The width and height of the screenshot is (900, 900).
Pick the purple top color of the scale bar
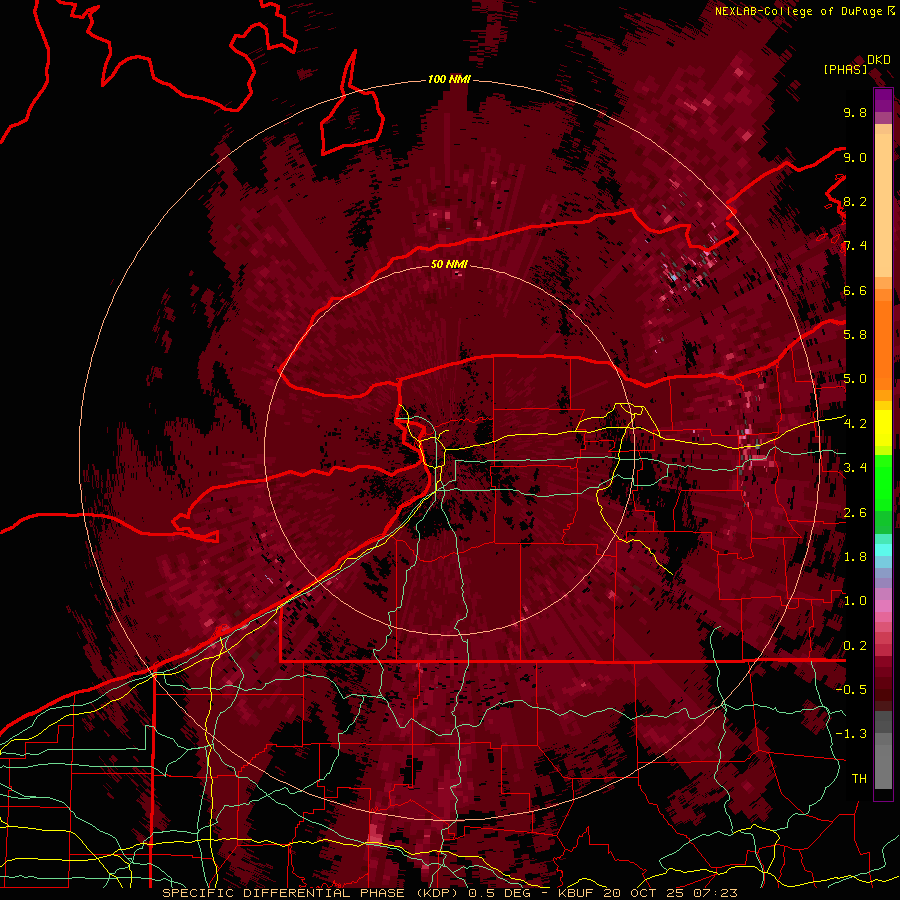[x=883, y=100]
